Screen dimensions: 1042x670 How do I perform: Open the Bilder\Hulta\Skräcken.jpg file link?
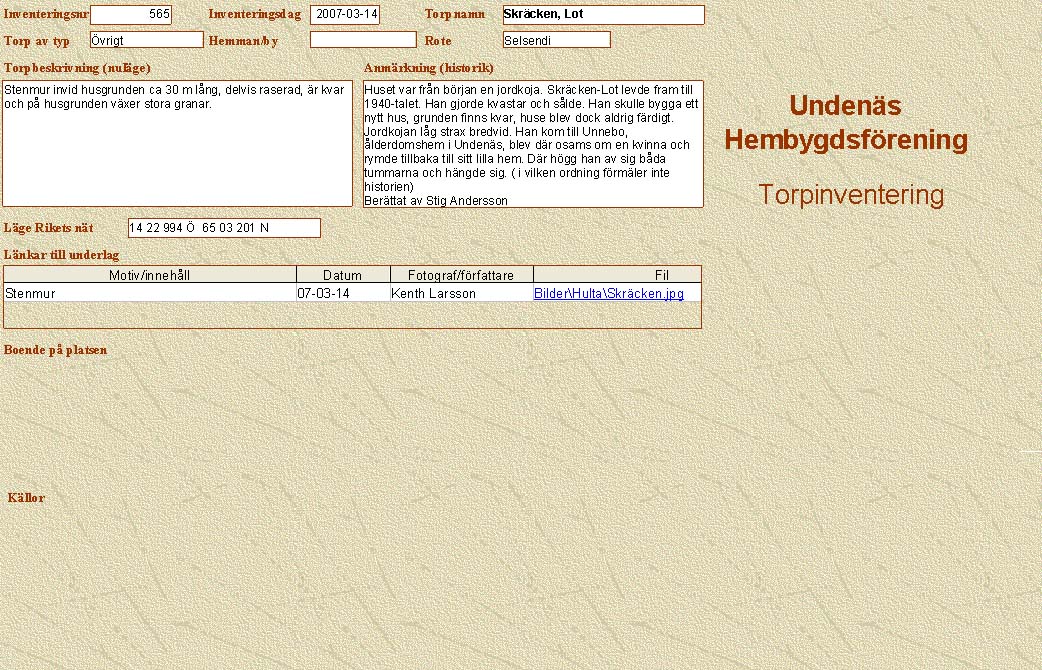point(608,294)
